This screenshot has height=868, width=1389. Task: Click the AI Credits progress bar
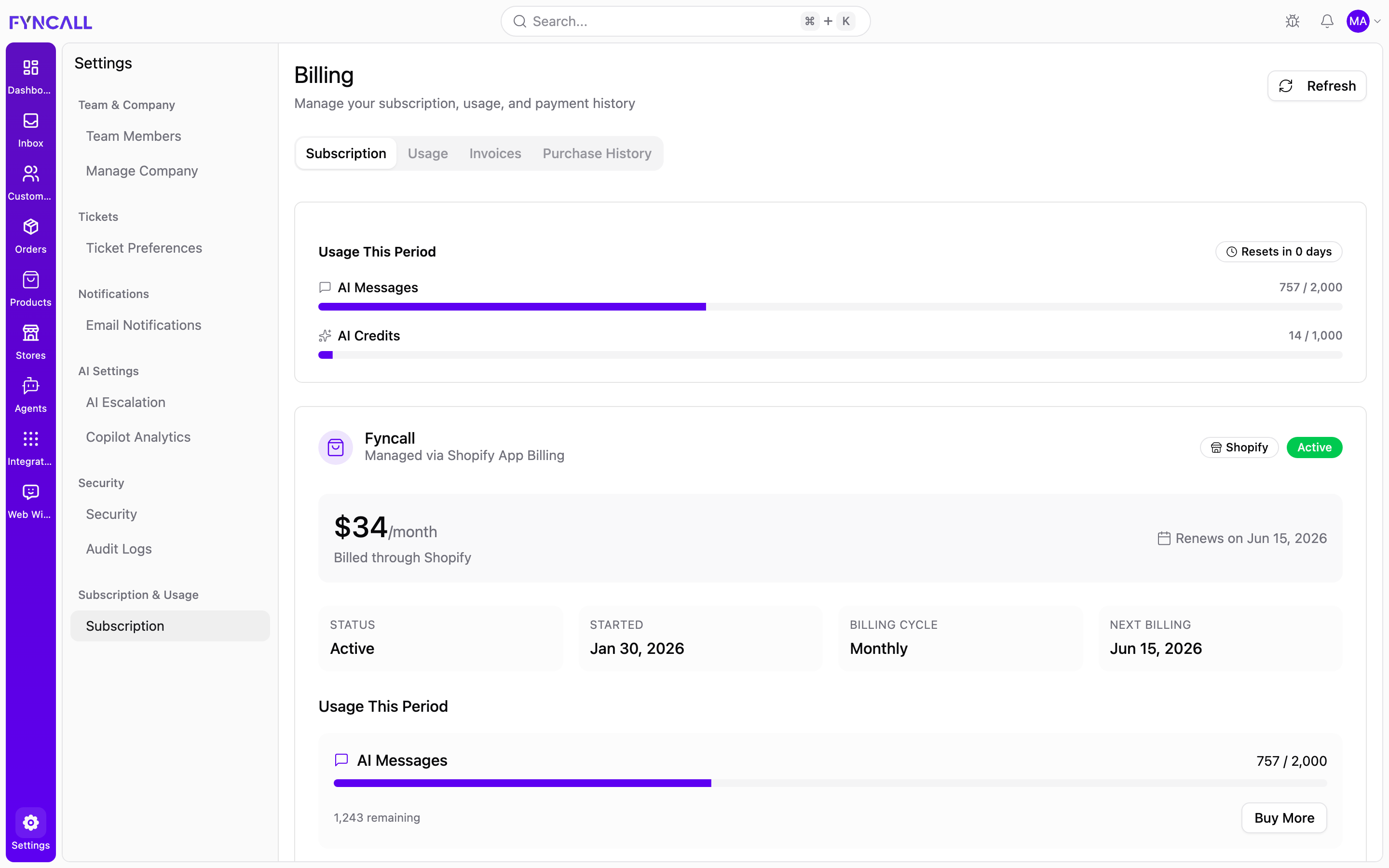(x=830, y=355)
